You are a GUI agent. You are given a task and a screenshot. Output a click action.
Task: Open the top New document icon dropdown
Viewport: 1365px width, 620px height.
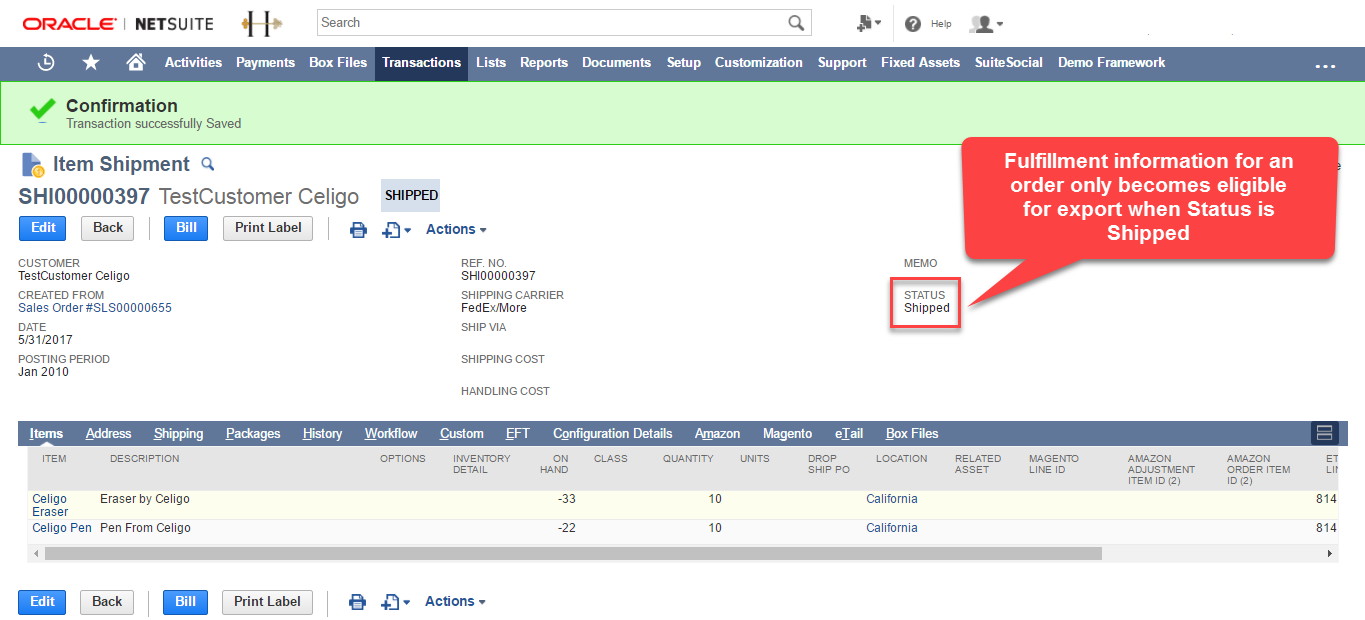(396, 230)
